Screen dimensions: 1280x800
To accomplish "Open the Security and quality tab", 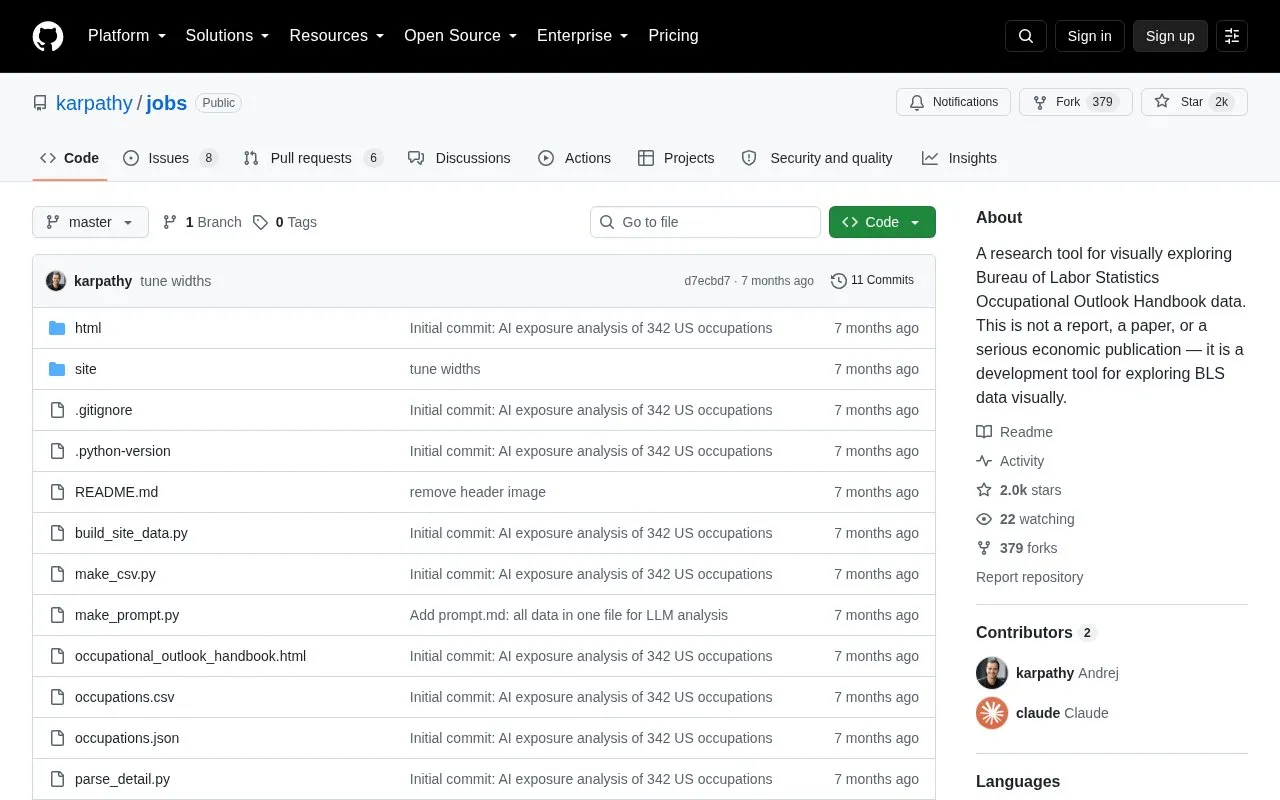I will click(x=817, y=158).
